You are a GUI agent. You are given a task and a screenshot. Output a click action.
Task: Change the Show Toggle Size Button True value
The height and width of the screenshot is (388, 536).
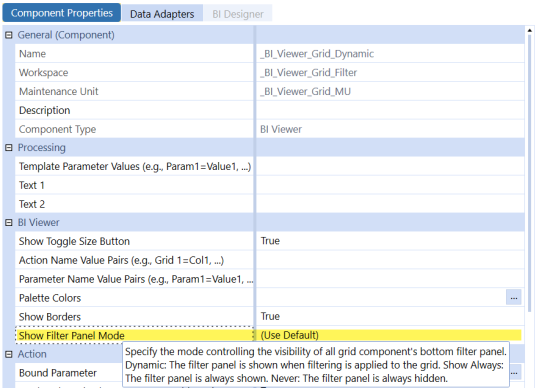(390, 241)
